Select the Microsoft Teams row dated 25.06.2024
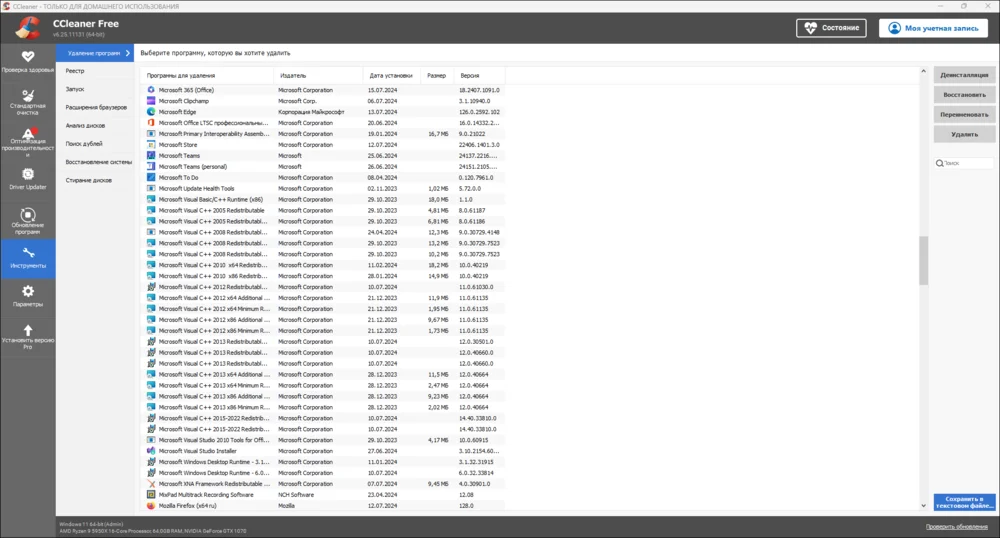The image size is (1000, 538). point(323,156)
